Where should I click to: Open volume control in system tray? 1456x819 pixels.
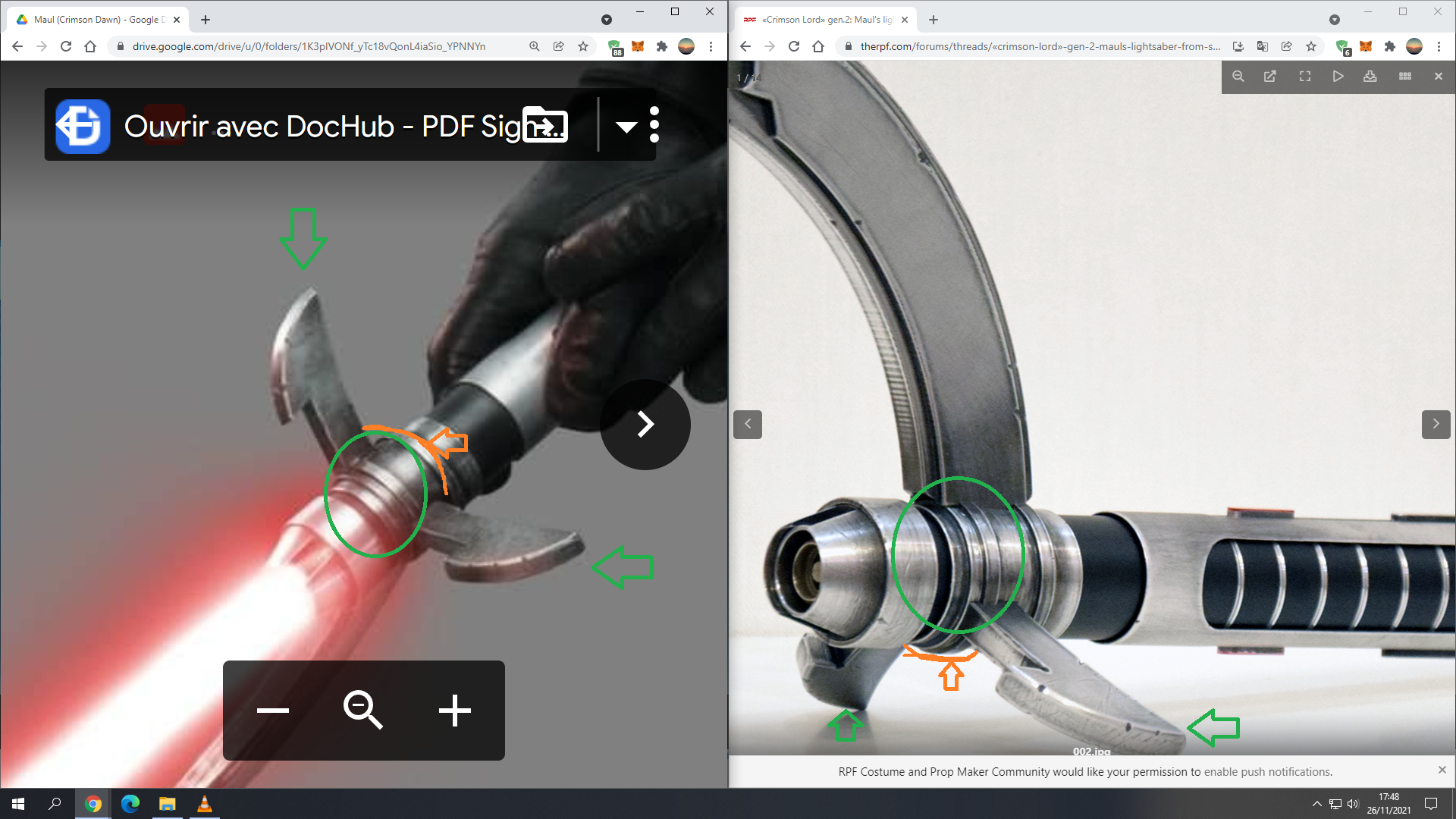click(1353, 804)
